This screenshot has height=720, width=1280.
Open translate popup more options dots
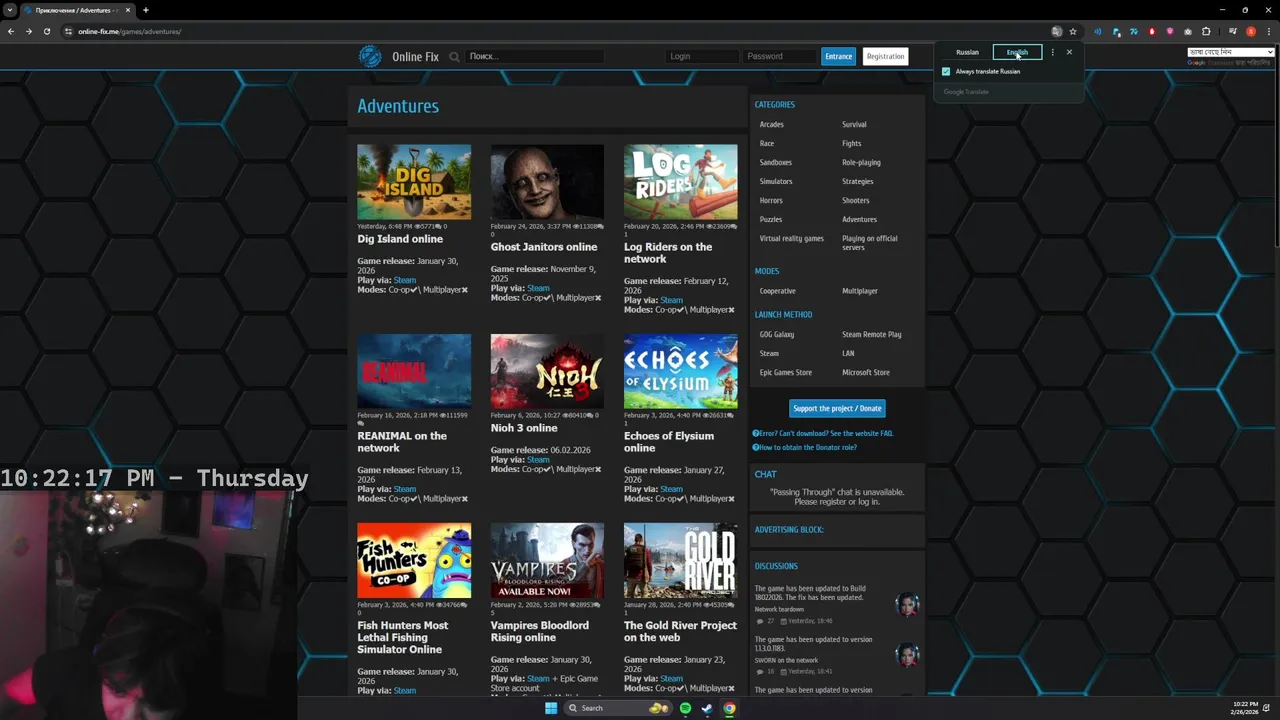click(1052, 52)
